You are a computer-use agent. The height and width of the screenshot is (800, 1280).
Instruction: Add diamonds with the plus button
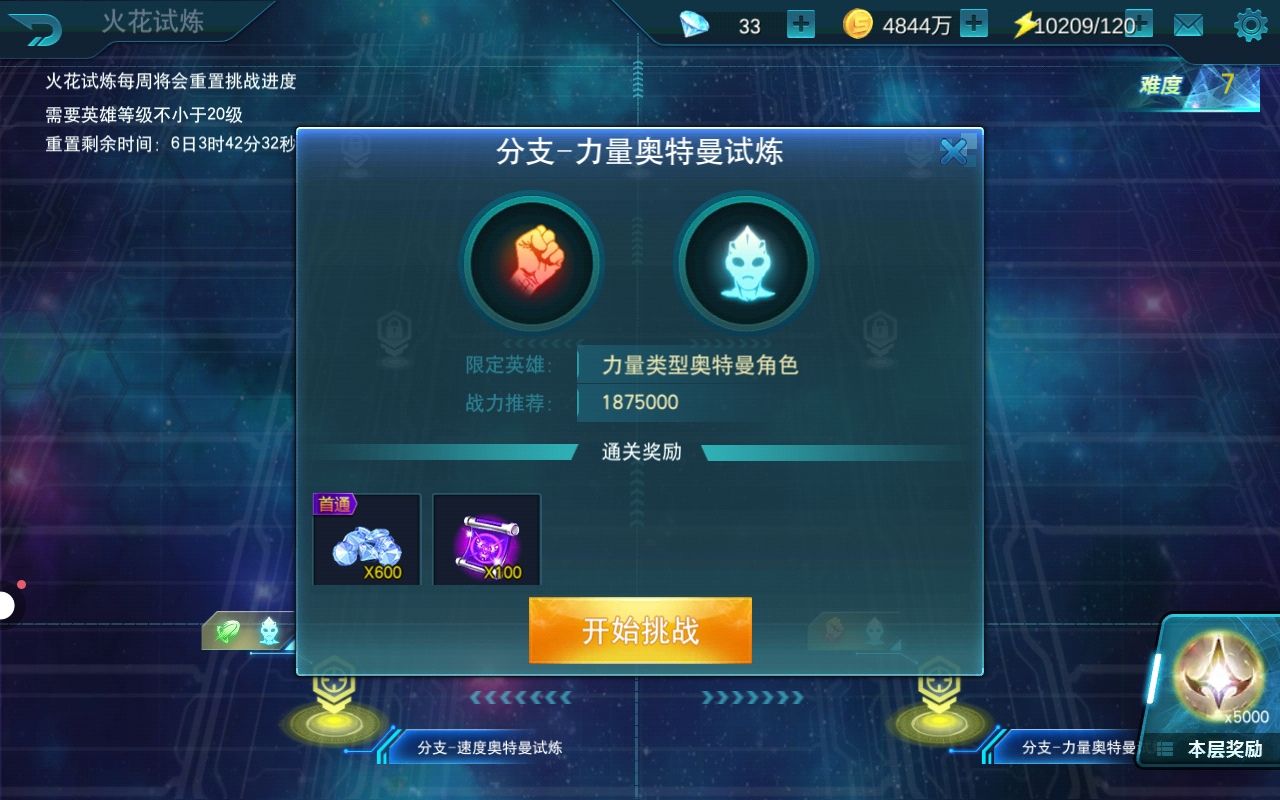[x=801, y=24]
